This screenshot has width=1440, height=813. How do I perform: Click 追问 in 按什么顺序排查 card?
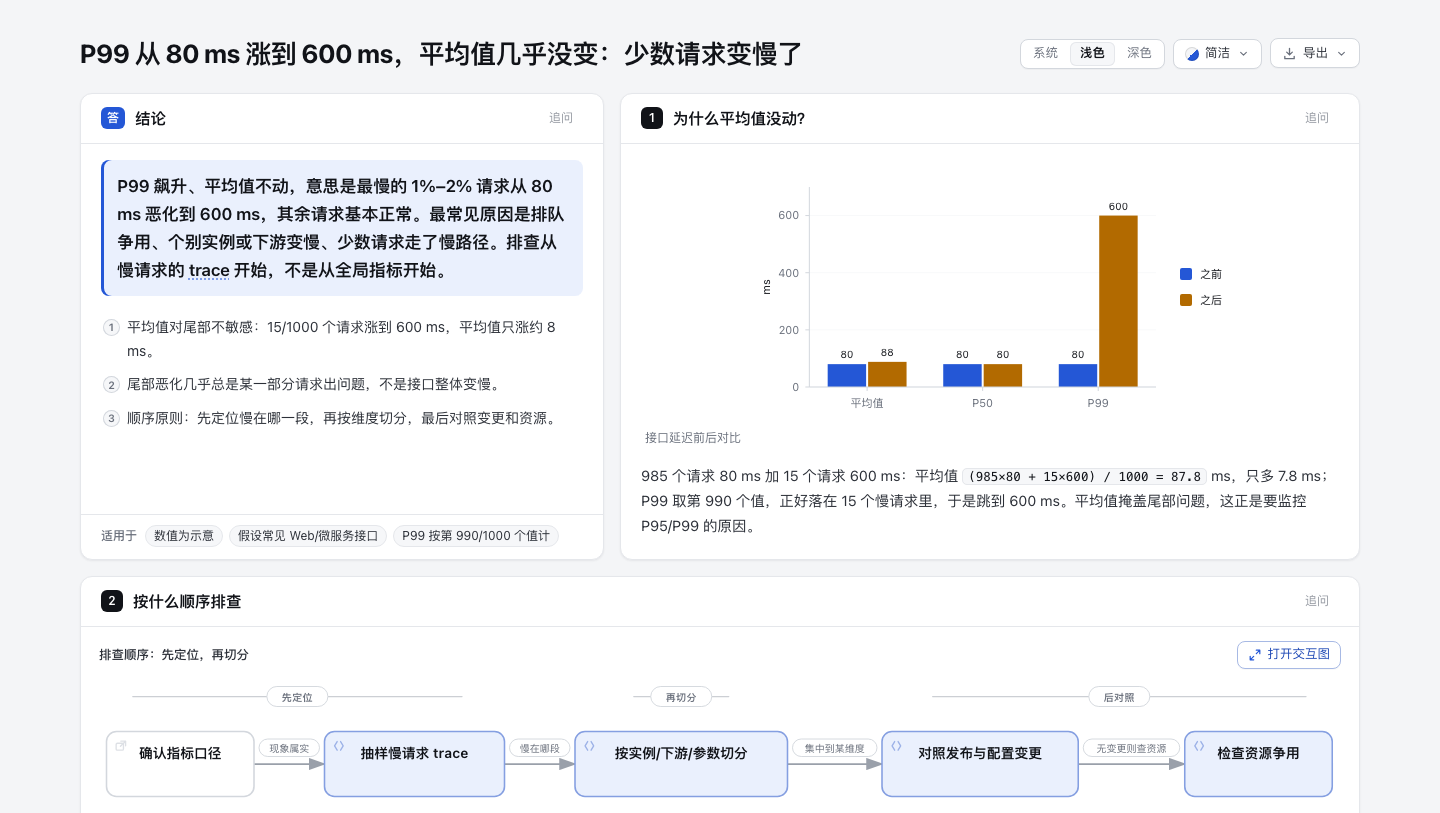(1317, 601)
